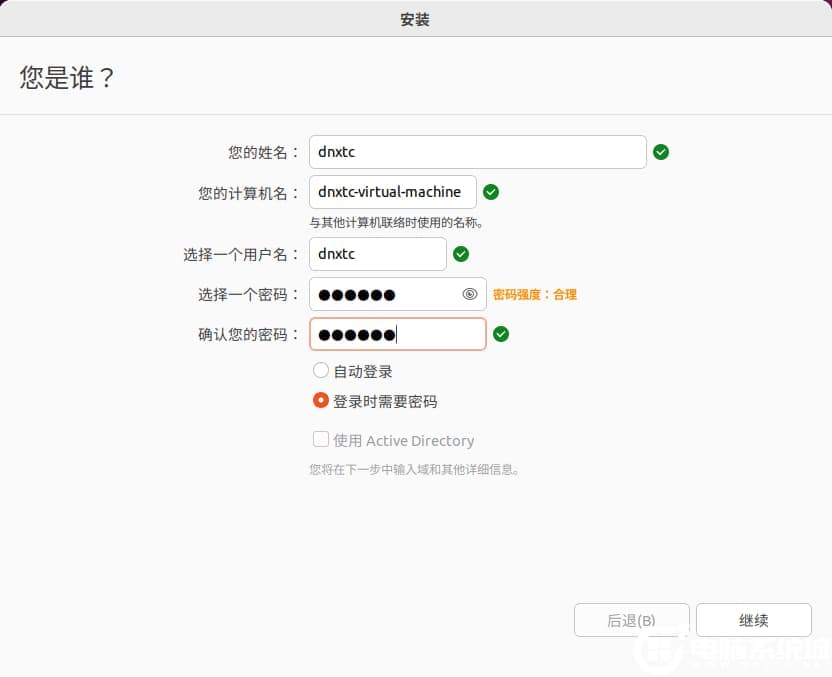832x677 pixels.
Task: Click the green checkmark beside computer name
Action: (491, 191)
